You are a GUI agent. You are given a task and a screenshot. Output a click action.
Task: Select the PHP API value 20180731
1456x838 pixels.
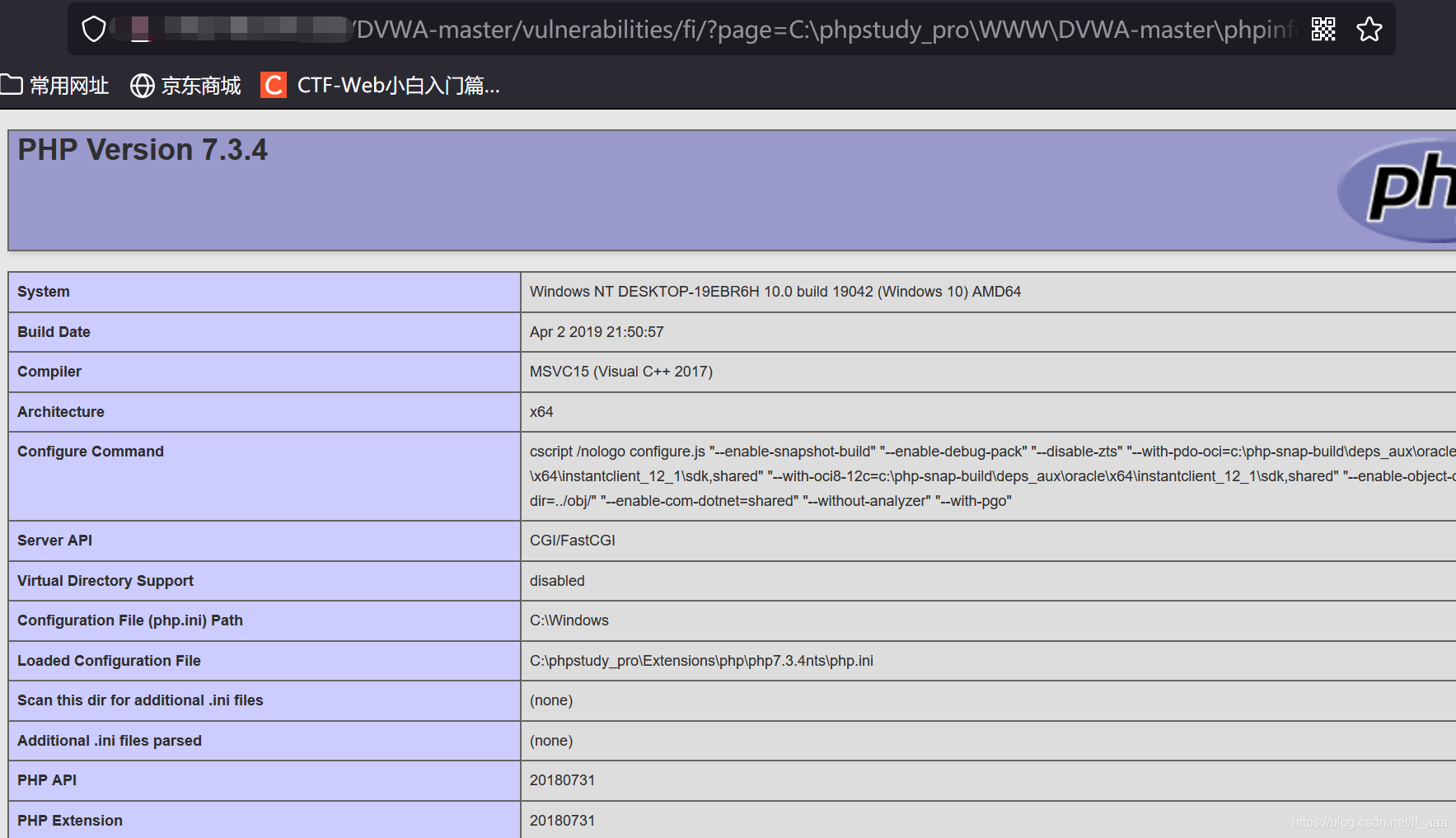coord(562,780)
